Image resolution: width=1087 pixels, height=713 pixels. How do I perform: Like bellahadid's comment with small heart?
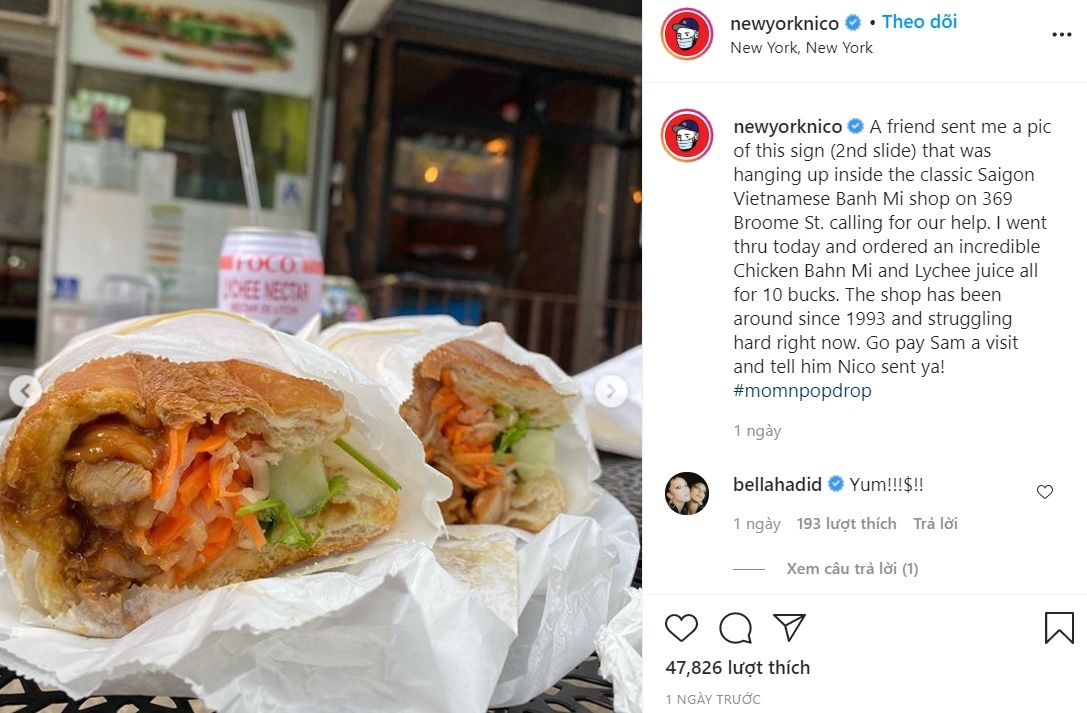[x=1045, y=492]
